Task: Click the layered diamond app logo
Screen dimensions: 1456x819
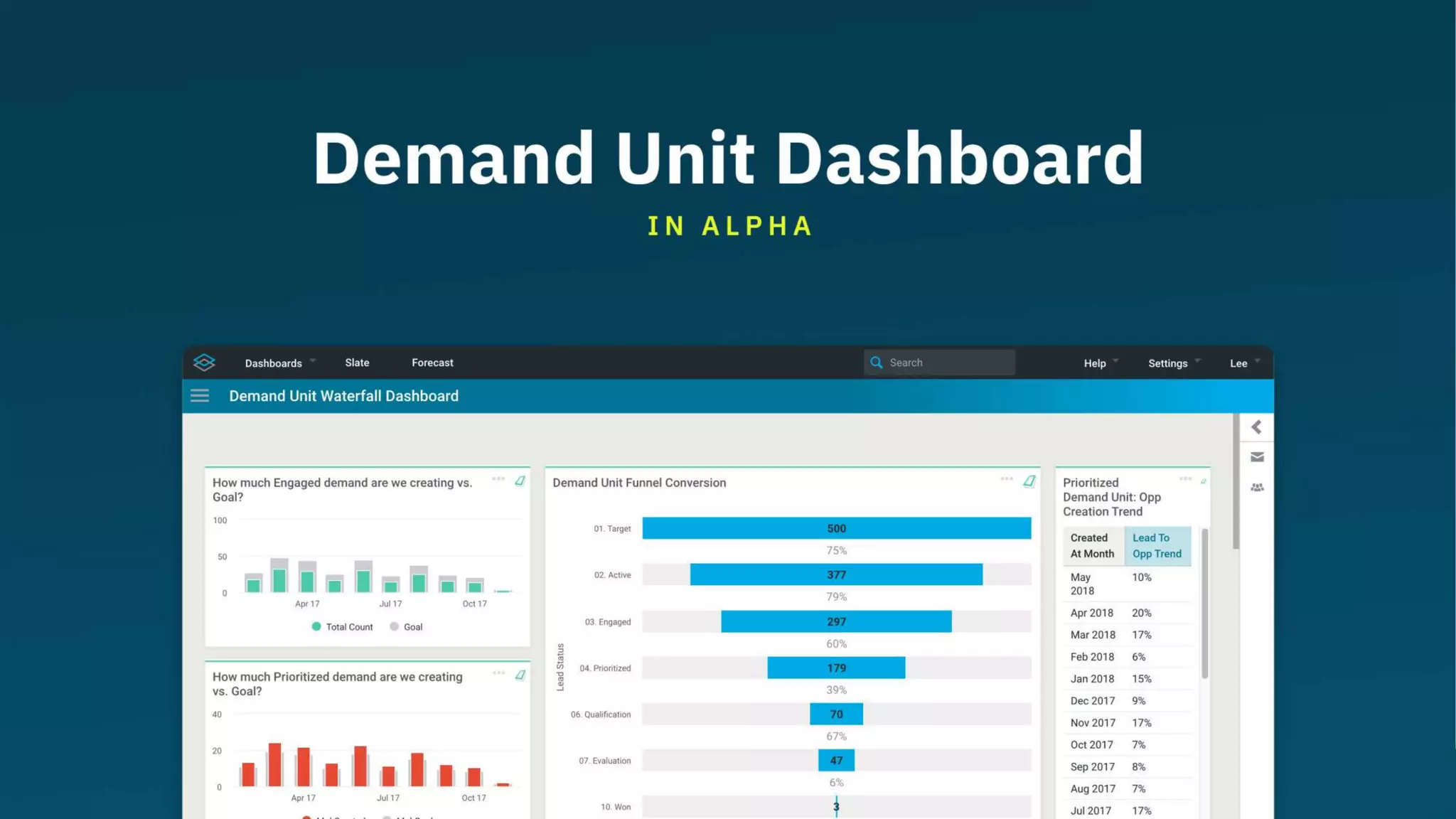Action: [204, 363]
